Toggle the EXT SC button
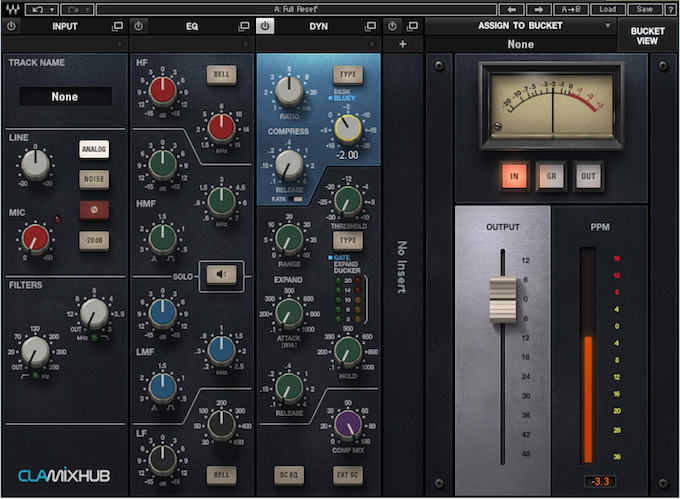 point(348,475)
